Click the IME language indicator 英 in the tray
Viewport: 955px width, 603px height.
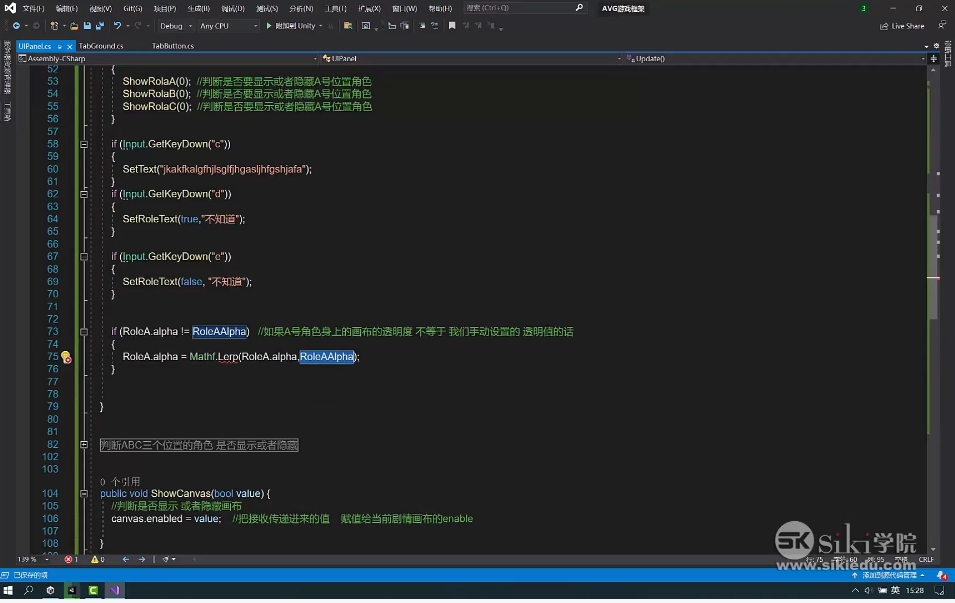895,590
